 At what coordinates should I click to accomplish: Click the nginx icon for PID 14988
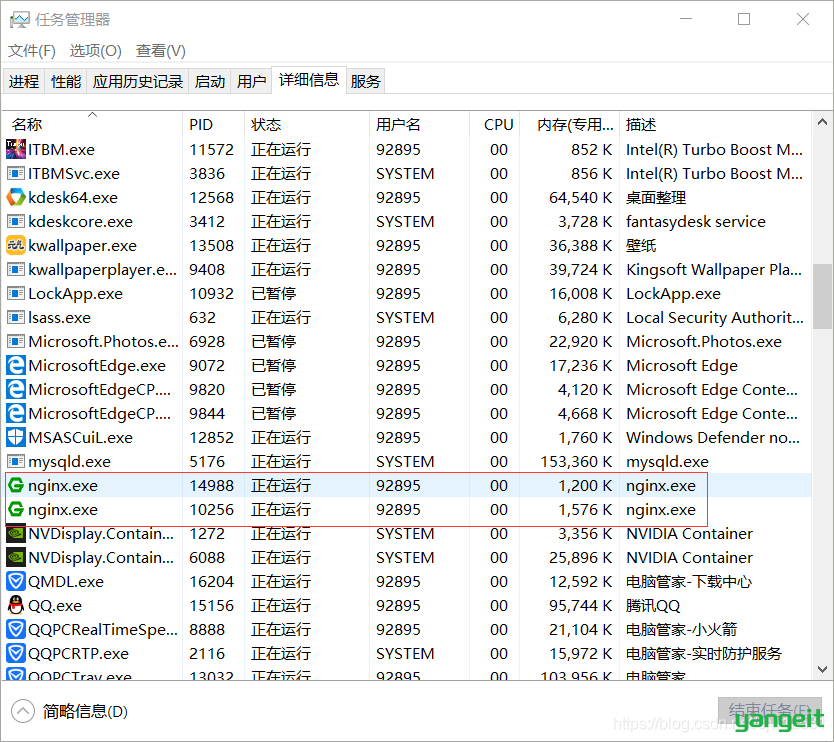point(15,485)
